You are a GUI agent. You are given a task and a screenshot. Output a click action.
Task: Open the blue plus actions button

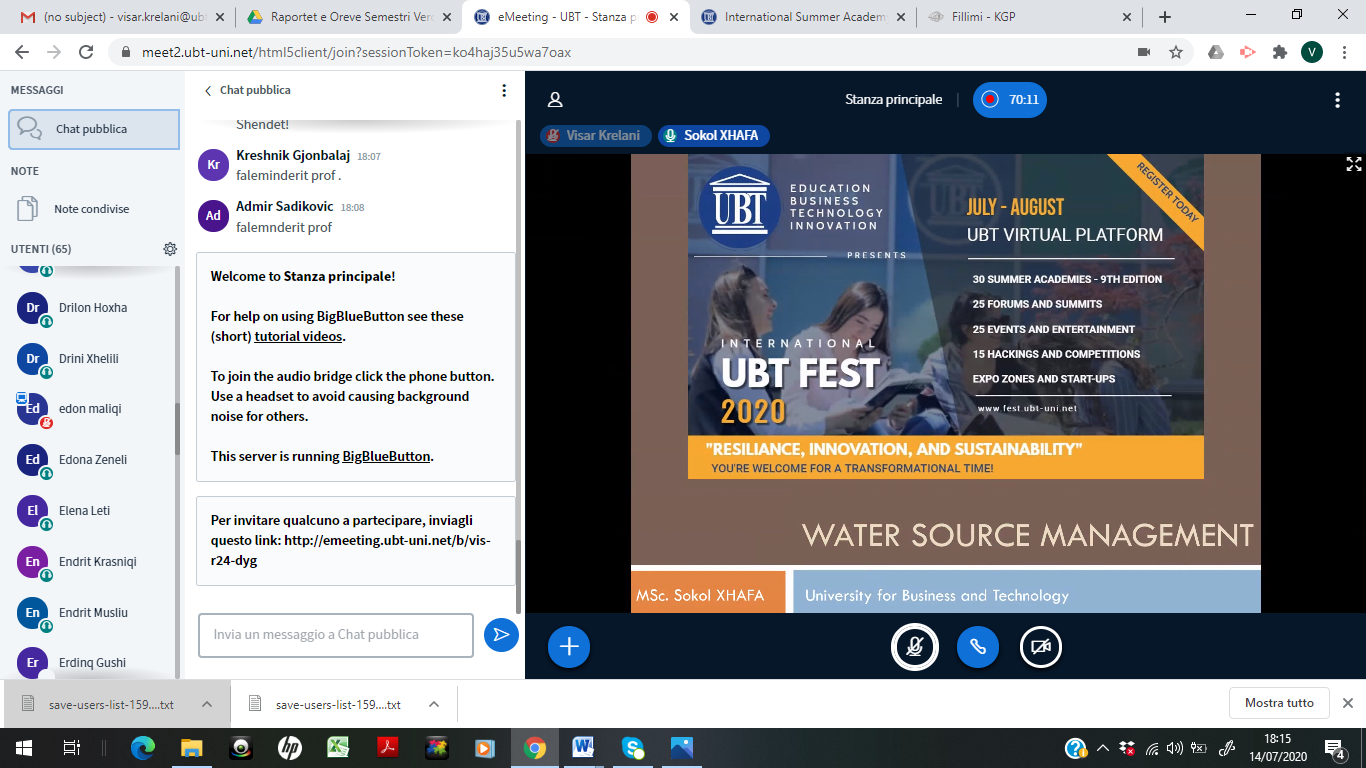pos(569,647)
